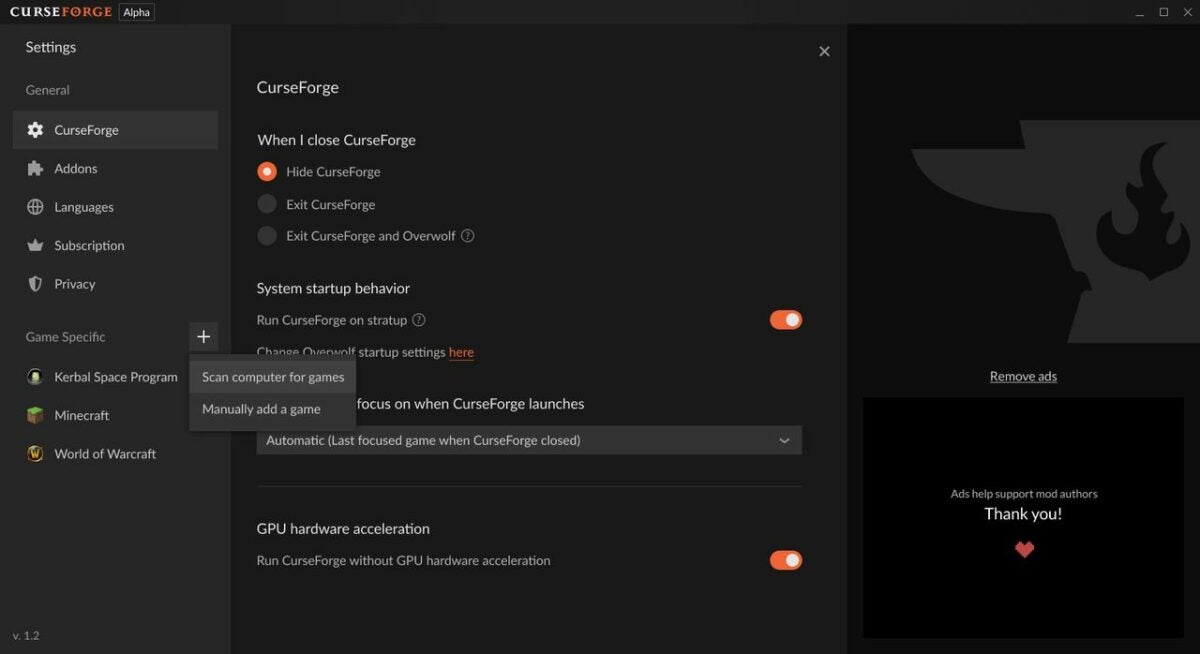Click the 'Ads help support mod authors' text

tap(1024, 494)
